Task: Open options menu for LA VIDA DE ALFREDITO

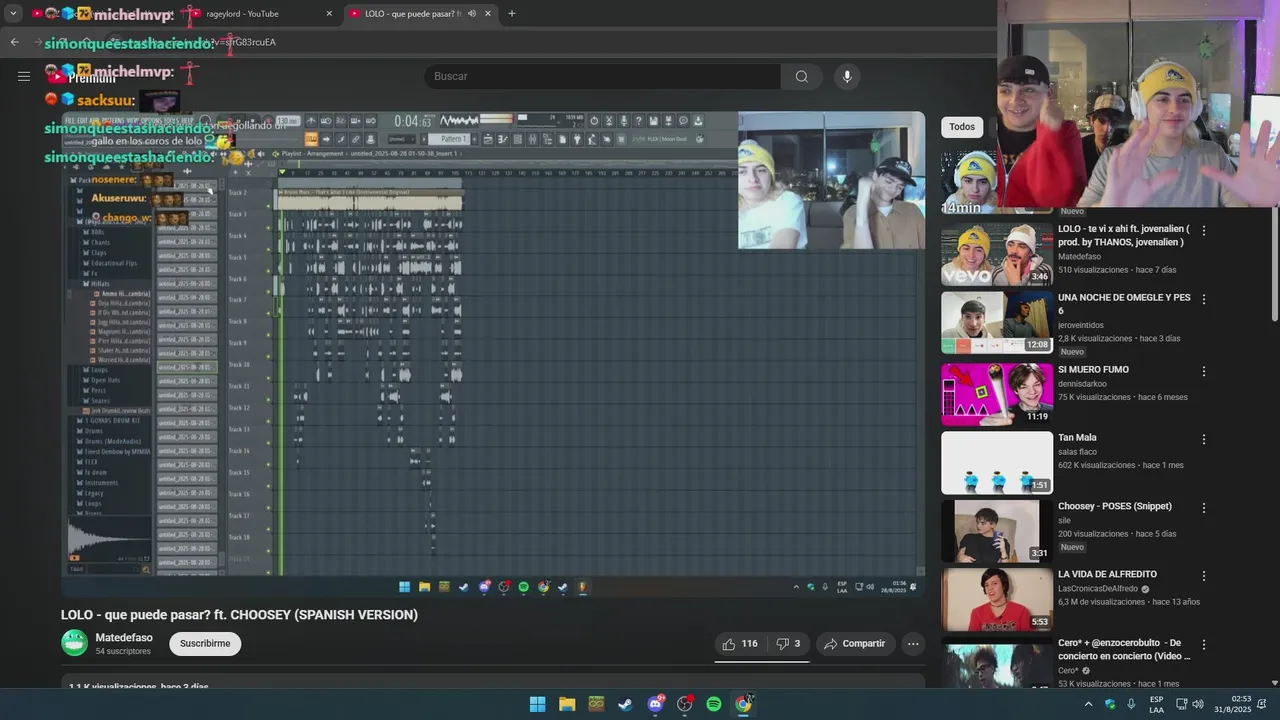Action: point(1203,576)
